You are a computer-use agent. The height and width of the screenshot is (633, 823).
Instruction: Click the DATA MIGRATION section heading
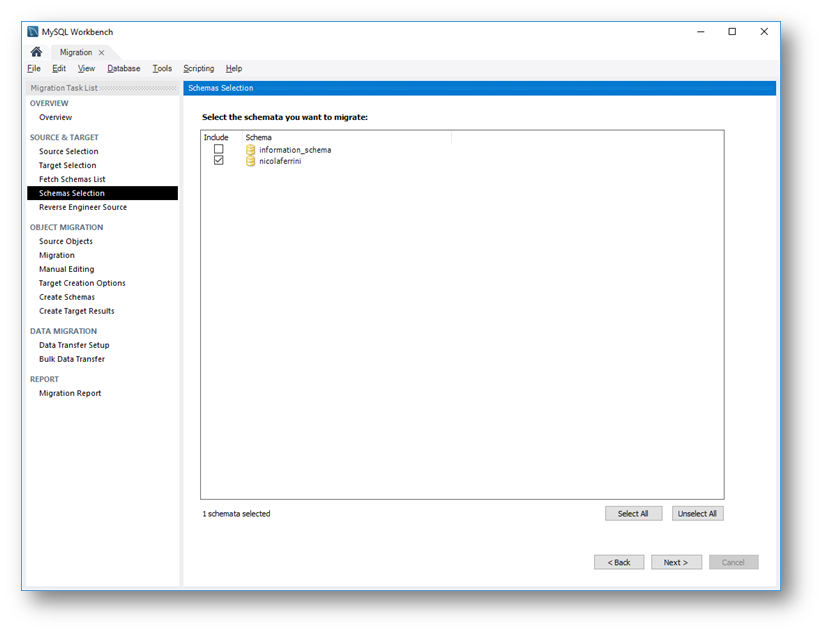click(x=63, y=331)
